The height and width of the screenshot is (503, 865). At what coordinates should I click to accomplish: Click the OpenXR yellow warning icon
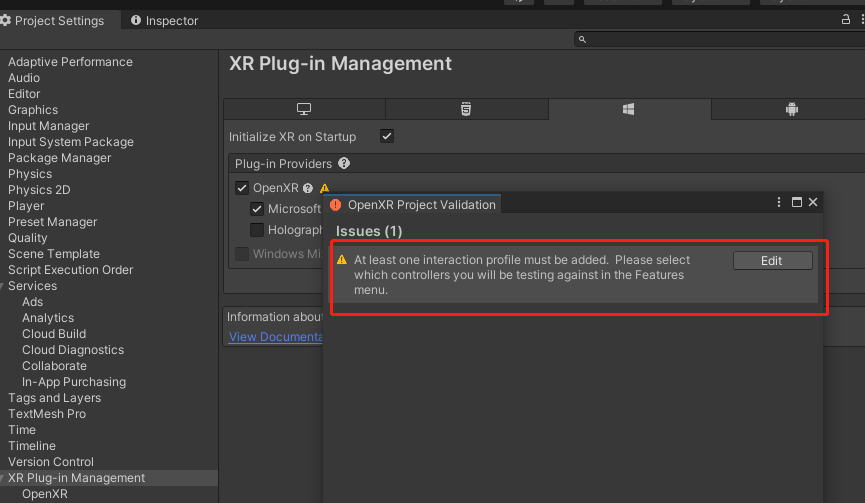click(324, 188)
